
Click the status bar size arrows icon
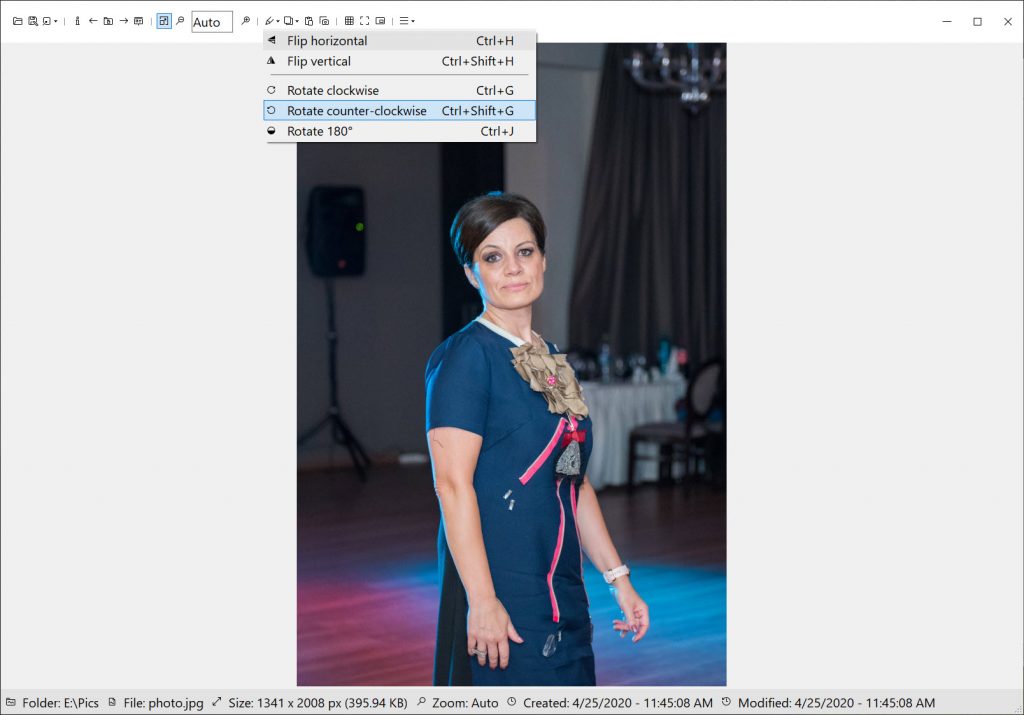pyautogui.click(x=216, y=703)
